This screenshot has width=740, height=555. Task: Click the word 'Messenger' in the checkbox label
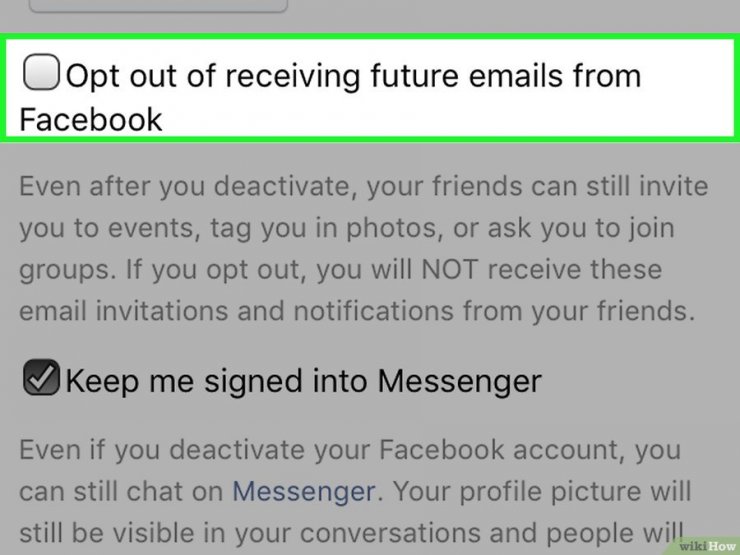(460, 381)
